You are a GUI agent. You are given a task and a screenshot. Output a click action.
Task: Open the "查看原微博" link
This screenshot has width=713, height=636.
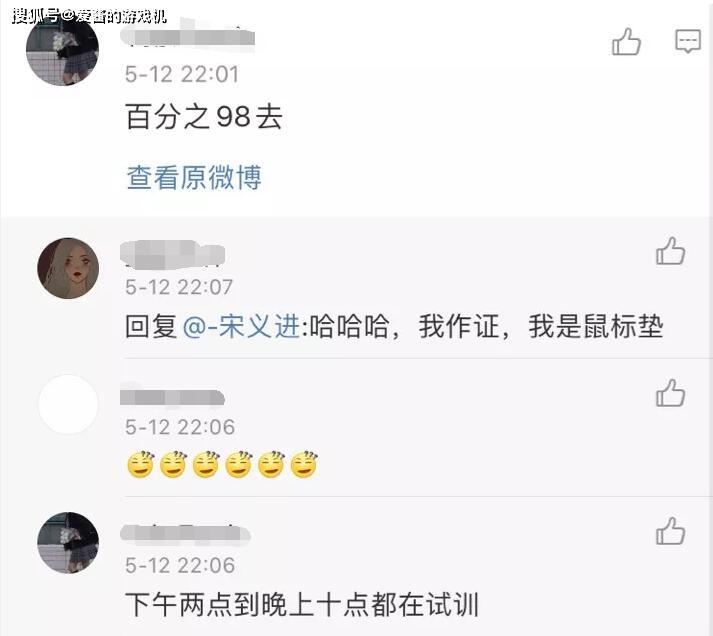(x=194, y=177)
